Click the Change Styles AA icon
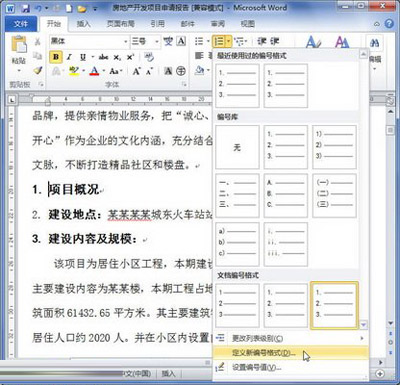Screen dimensions: 400x385 342,42
